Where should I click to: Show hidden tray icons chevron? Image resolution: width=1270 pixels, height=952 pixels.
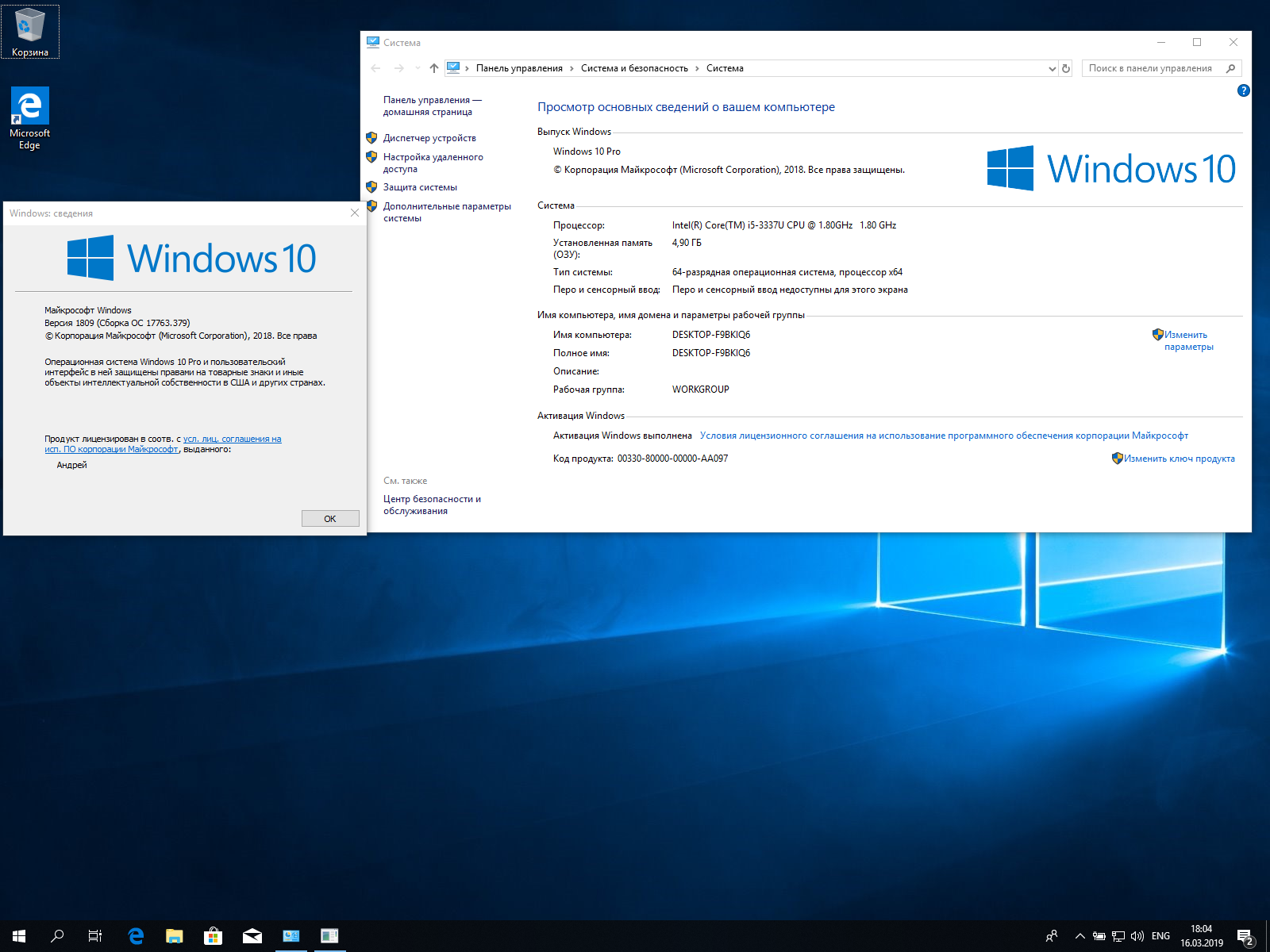(1080, 936)
